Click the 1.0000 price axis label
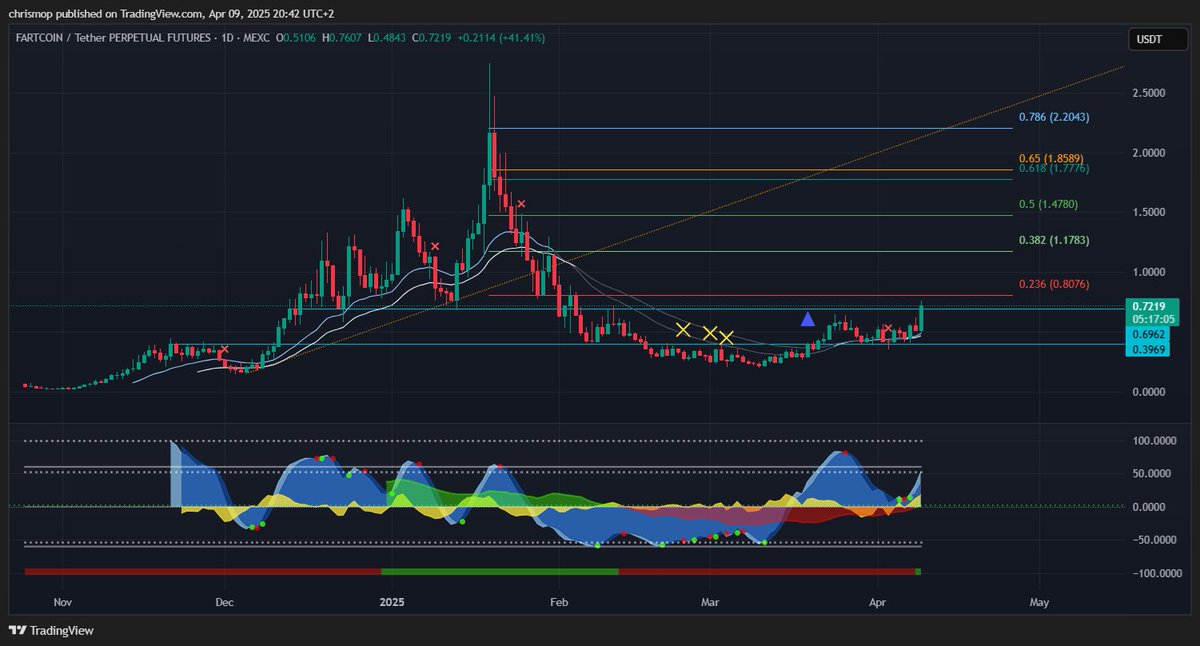1200x646 pixels. click(x=1148, y=272)
